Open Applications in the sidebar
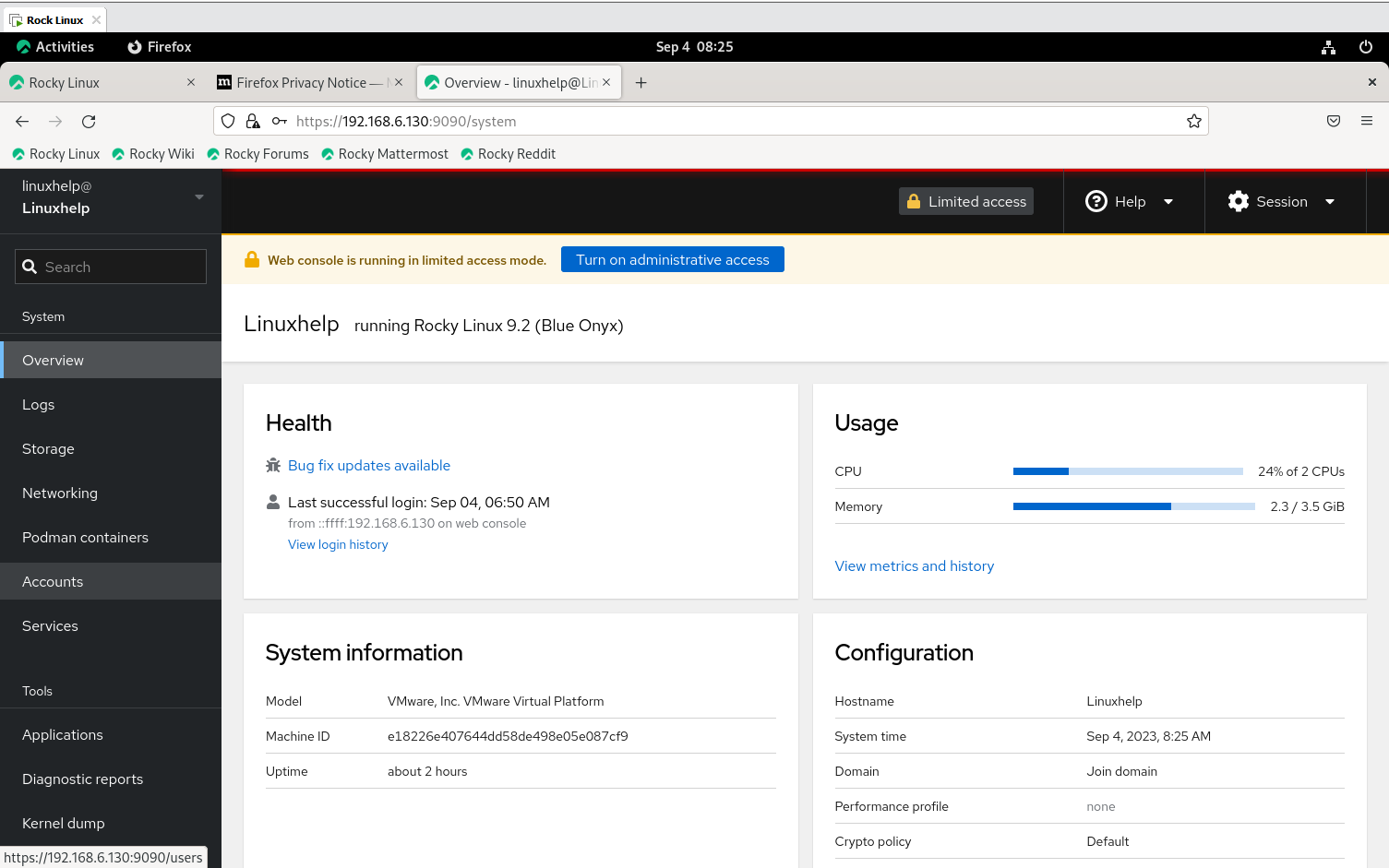The width and height of the screenshot is (1389, 868). pyautogui.click(x=111, y=734)
